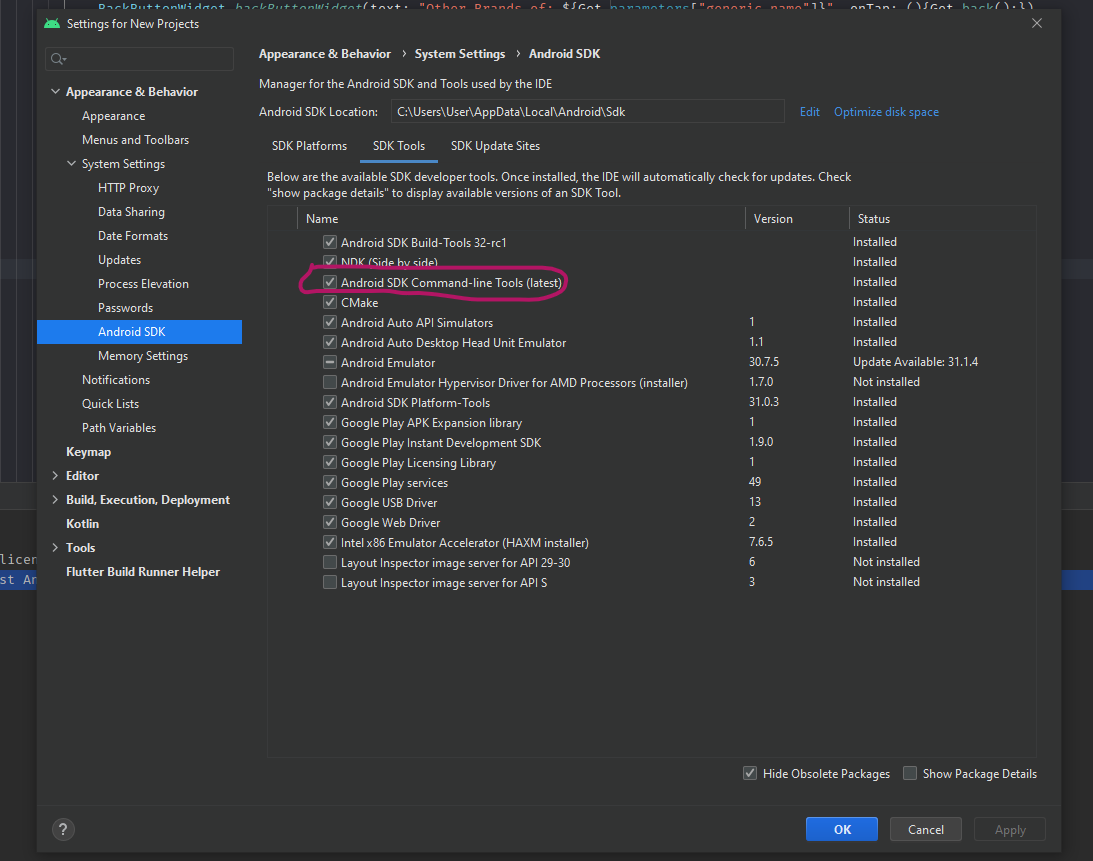Toggle Android SDK Command-line Tools (latest) checkbox
Screen dimensions: 1093x861
point(330,282)
